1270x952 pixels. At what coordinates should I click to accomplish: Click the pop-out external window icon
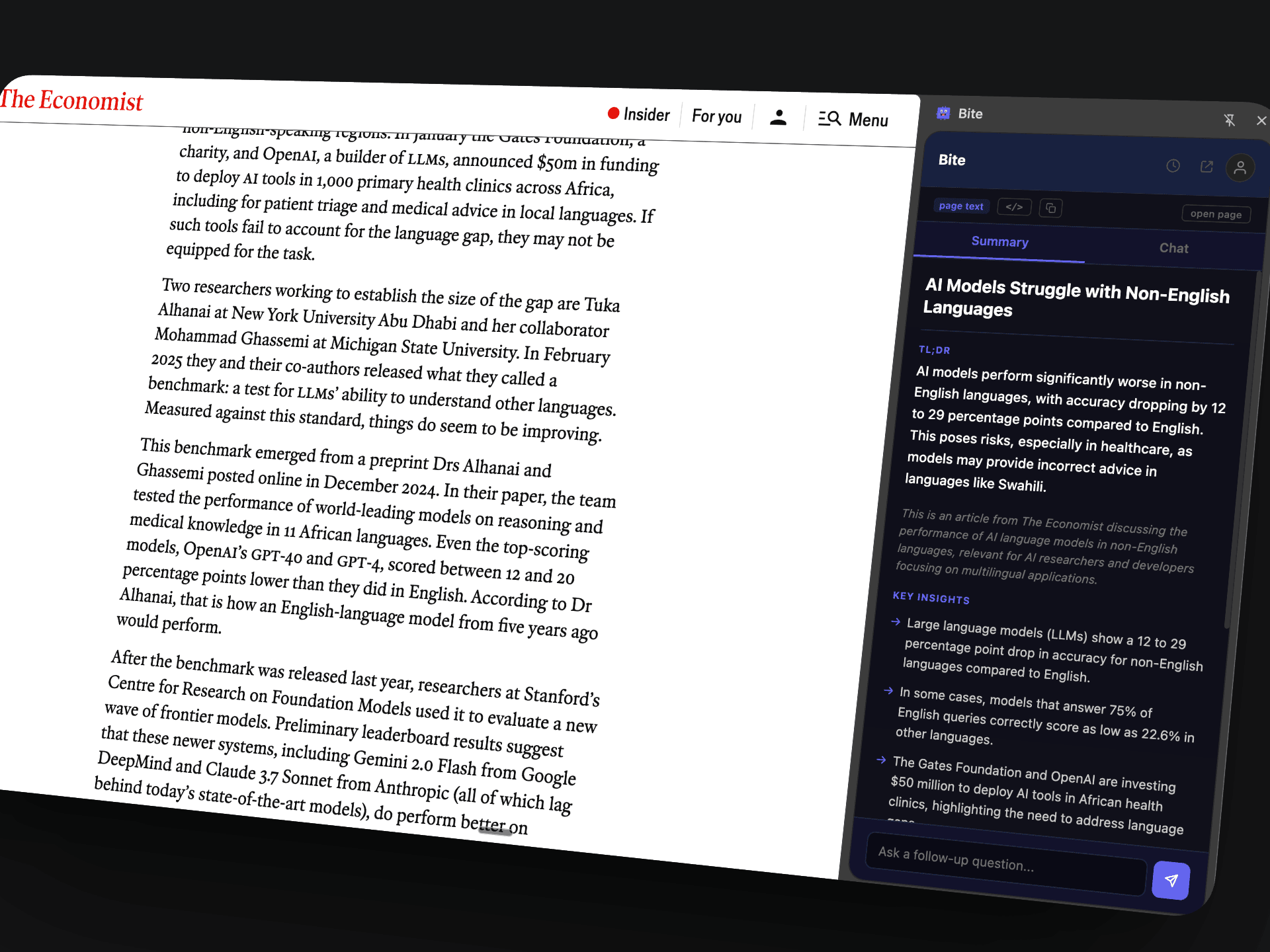pos(1206,167)
